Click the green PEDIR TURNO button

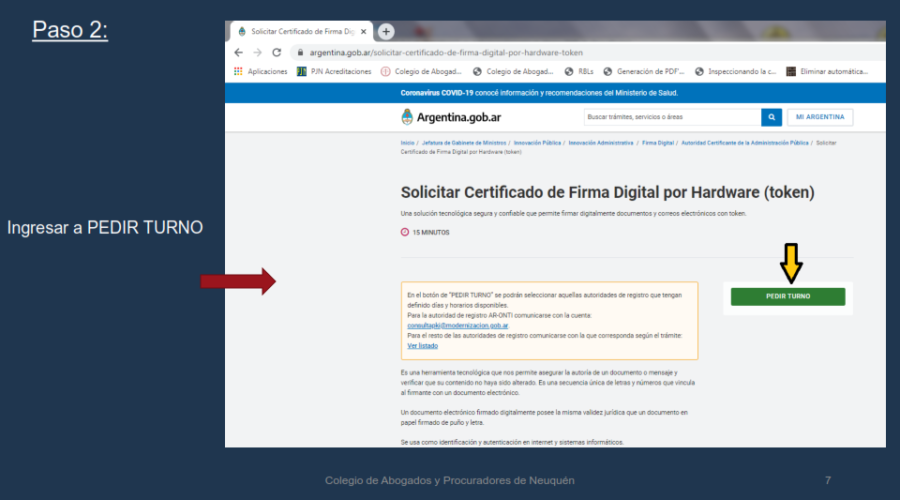coord(788,296)
